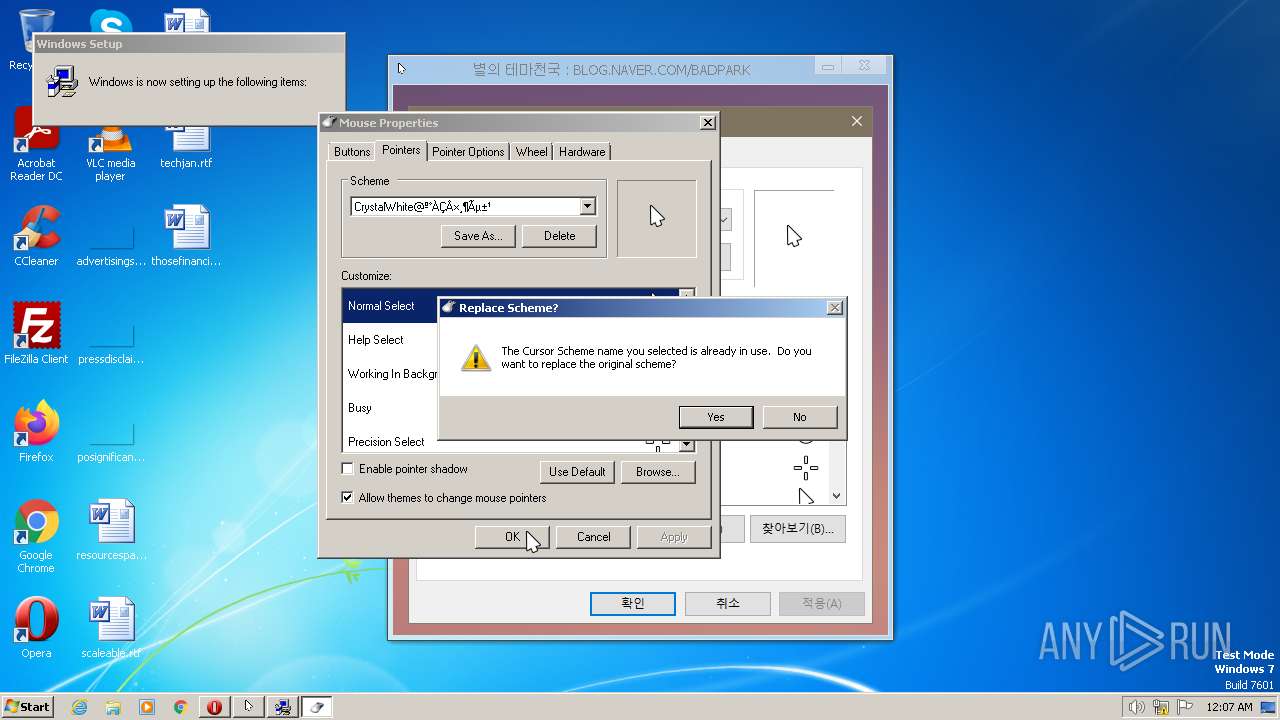The height and width of the screenshot is (720, 1280).
Task: Decline scheme replacement with No
Action: [x=799, y=417]
